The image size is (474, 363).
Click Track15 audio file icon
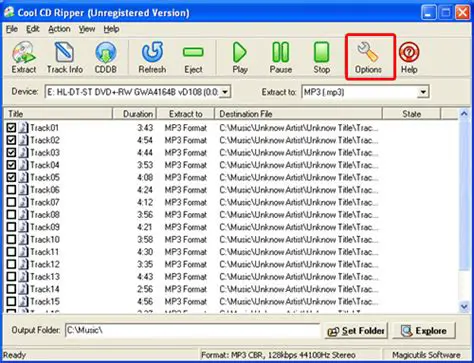[x=23, y=301]
